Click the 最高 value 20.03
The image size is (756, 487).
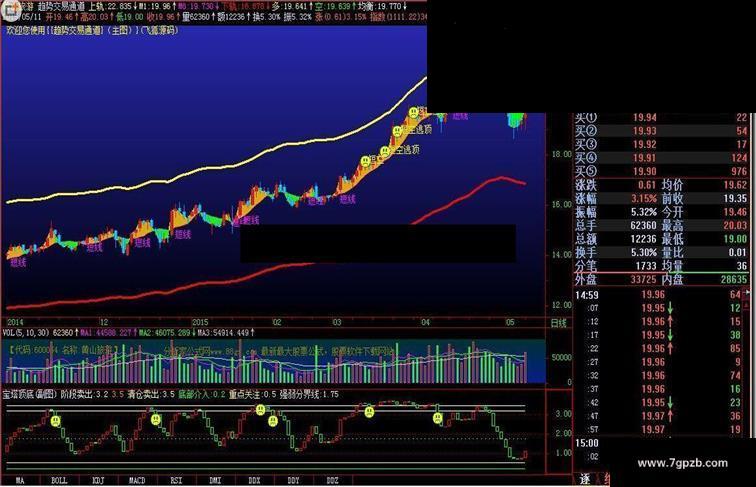735,226
